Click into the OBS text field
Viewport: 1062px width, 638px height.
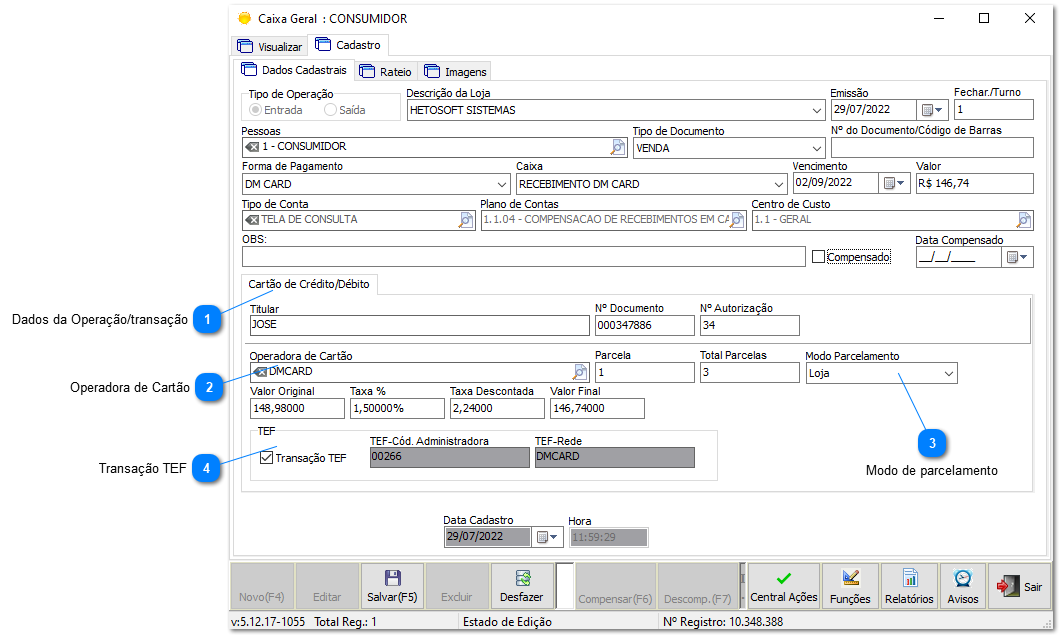coord(523,257)
